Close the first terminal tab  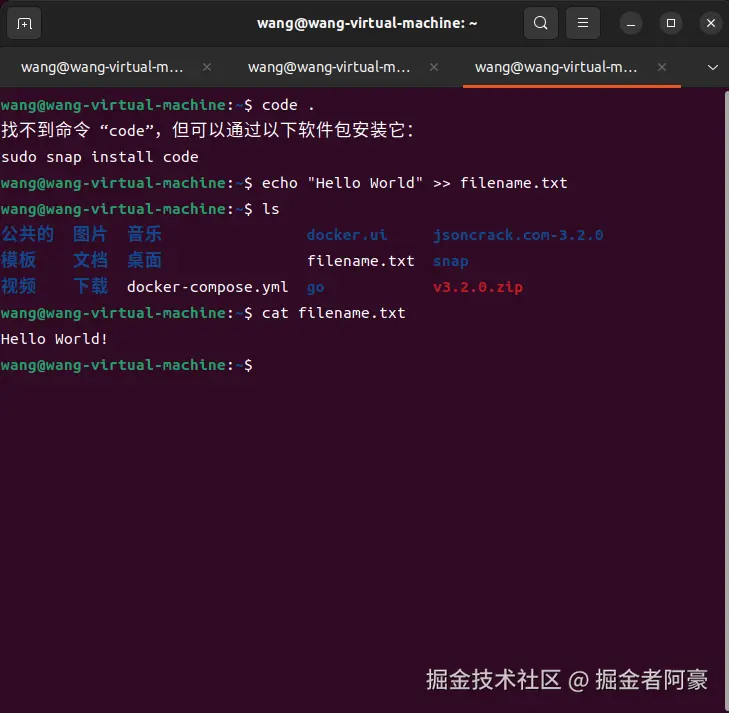tap(207, 67)
